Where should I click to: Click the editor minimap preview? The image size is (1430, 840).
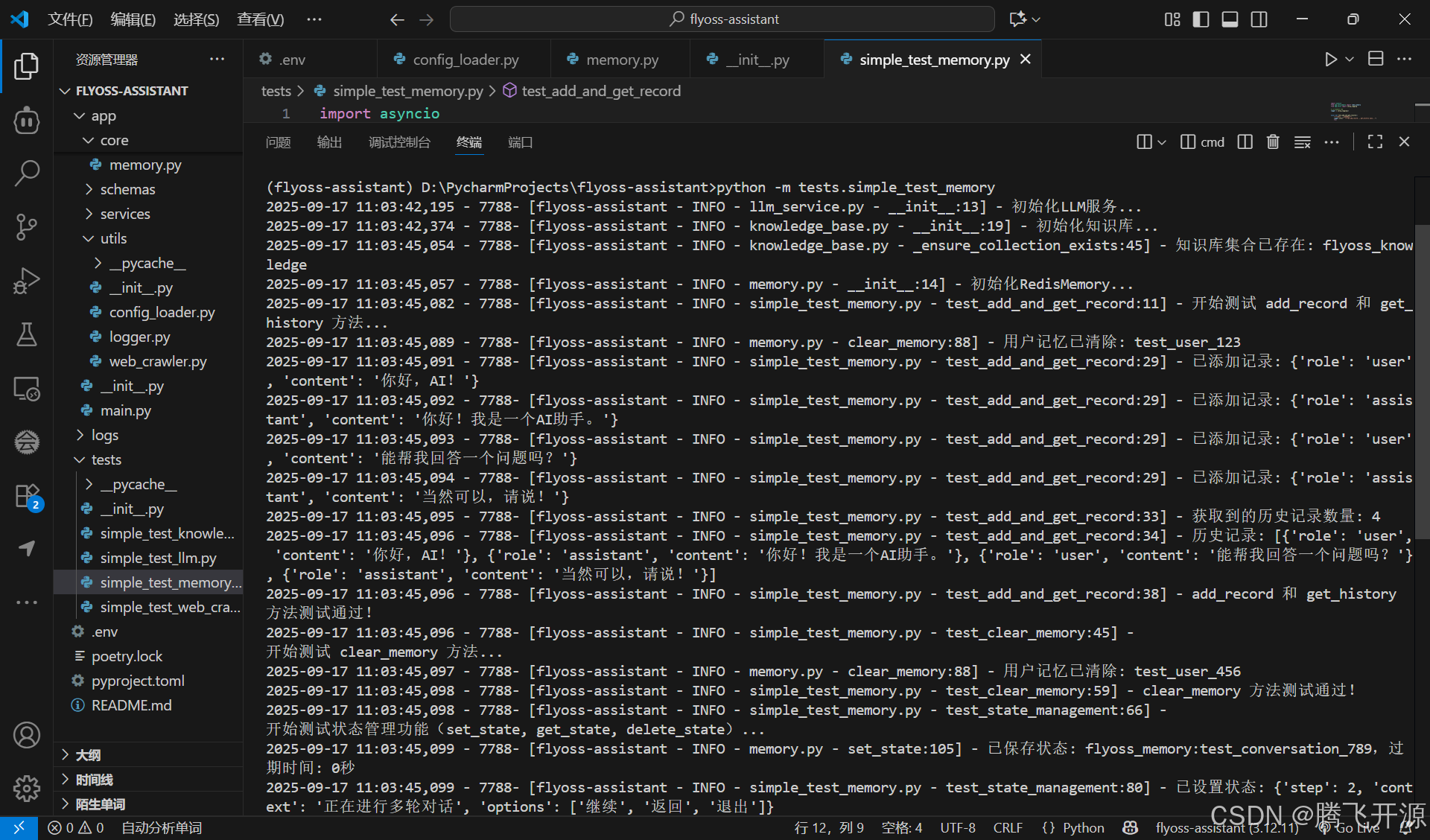click(1352, 112)
